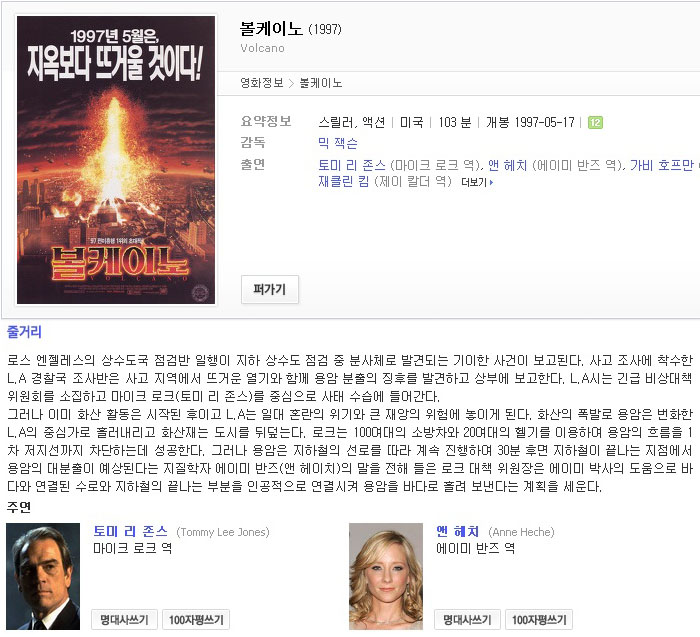Click 명대사쓰기 button under Anne Heche
700x637 pixels.
(x=467, y=620)
